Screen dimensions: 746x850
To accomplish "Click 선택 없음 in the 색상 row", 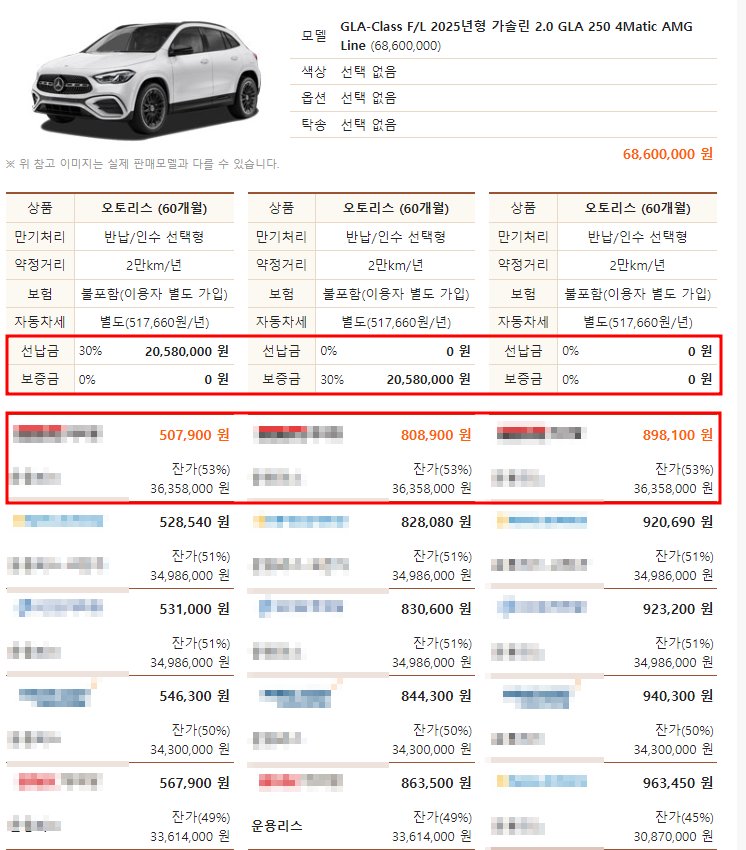I will [x=369, y=72].
